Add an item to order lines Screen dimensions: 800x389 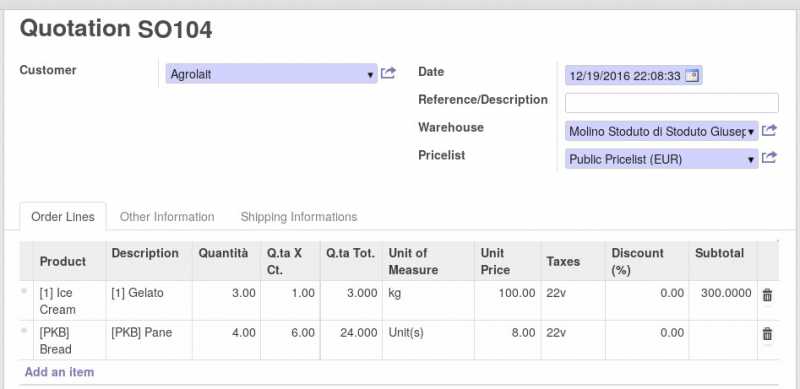pyautogui.click(x=59, y=372)
